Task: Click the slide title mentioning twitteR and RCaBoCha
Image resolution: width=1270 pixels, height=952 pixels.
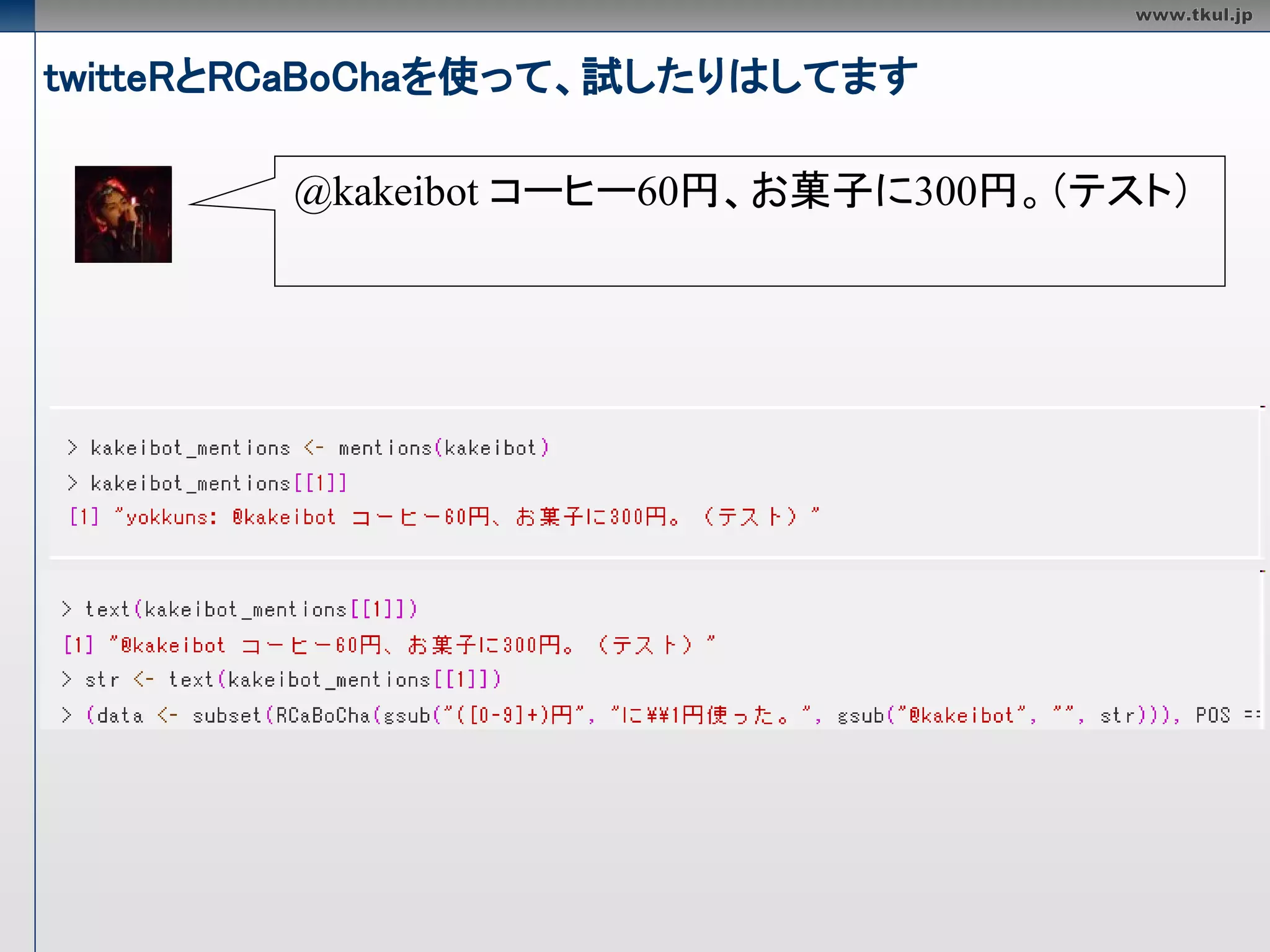Action: (x=480, y=77)
